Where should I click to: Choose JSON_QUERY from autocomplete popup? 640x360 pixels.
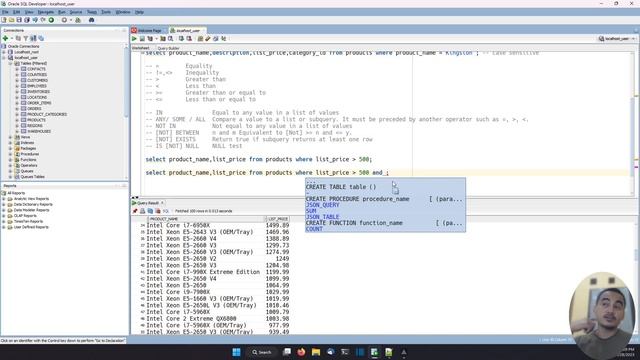(385, 205)
